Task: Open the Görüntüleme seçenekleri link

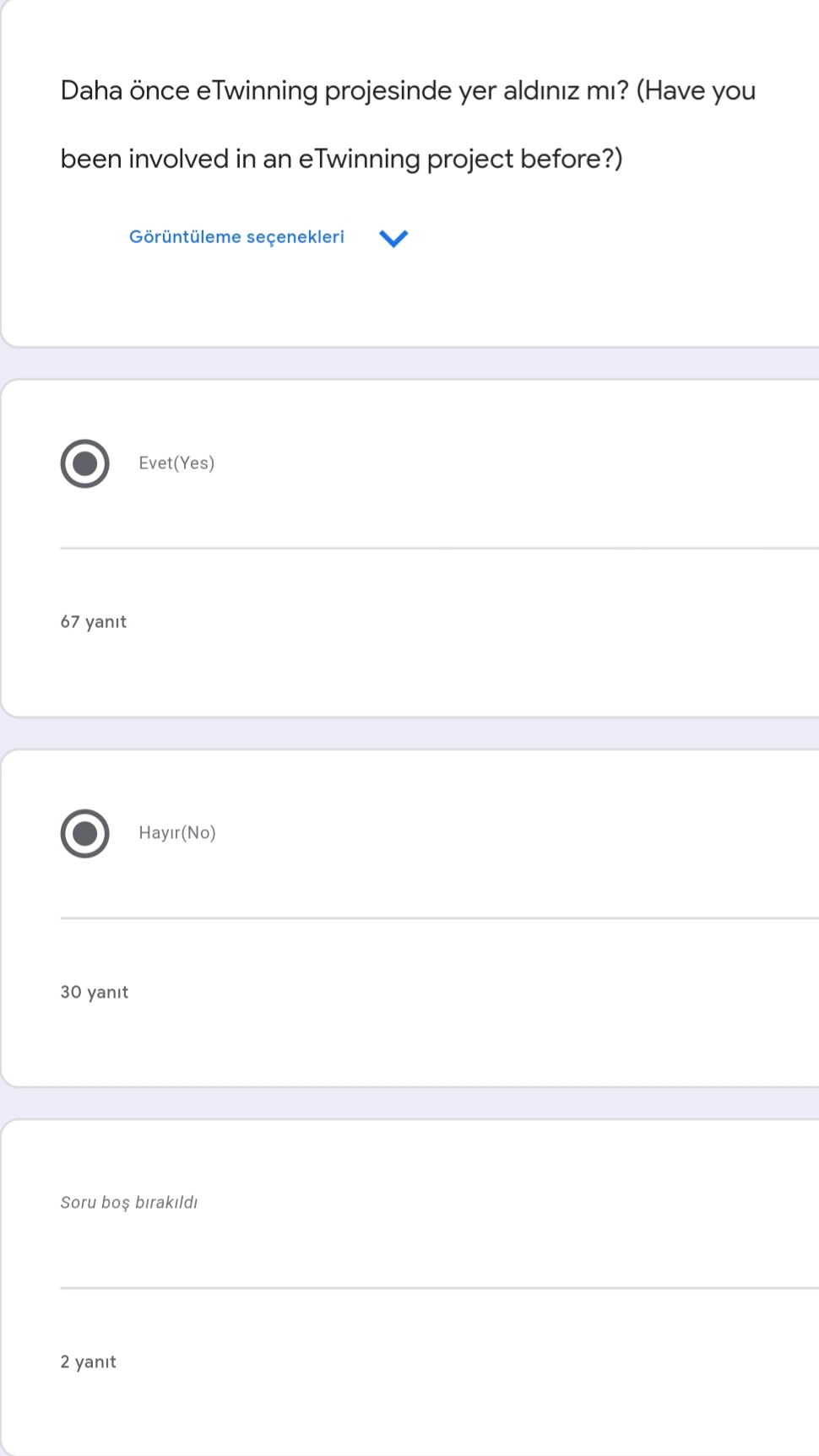Action: click(x=236, y=237)
